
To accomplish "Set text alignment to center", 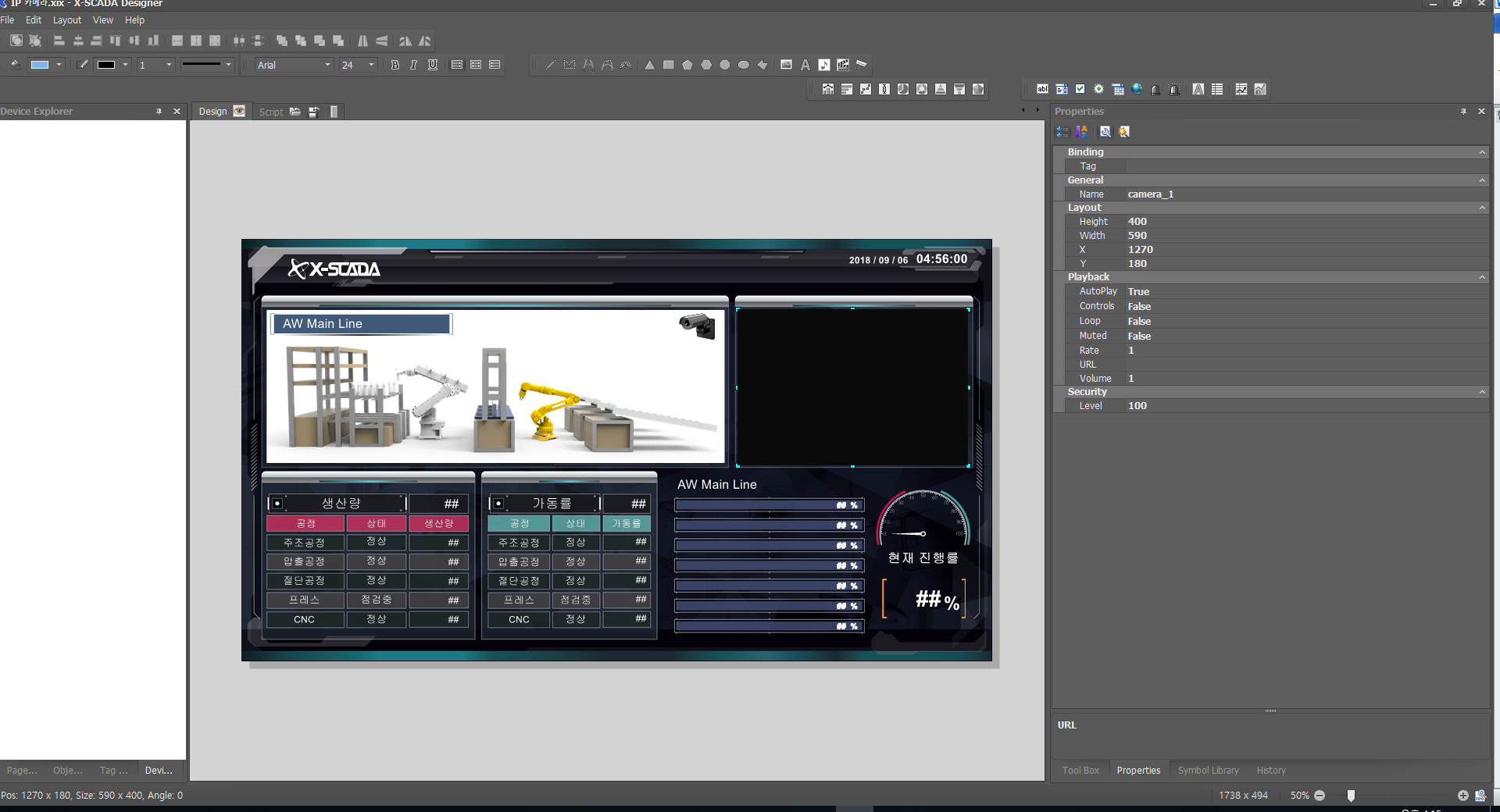I will (x=475, y=65).
